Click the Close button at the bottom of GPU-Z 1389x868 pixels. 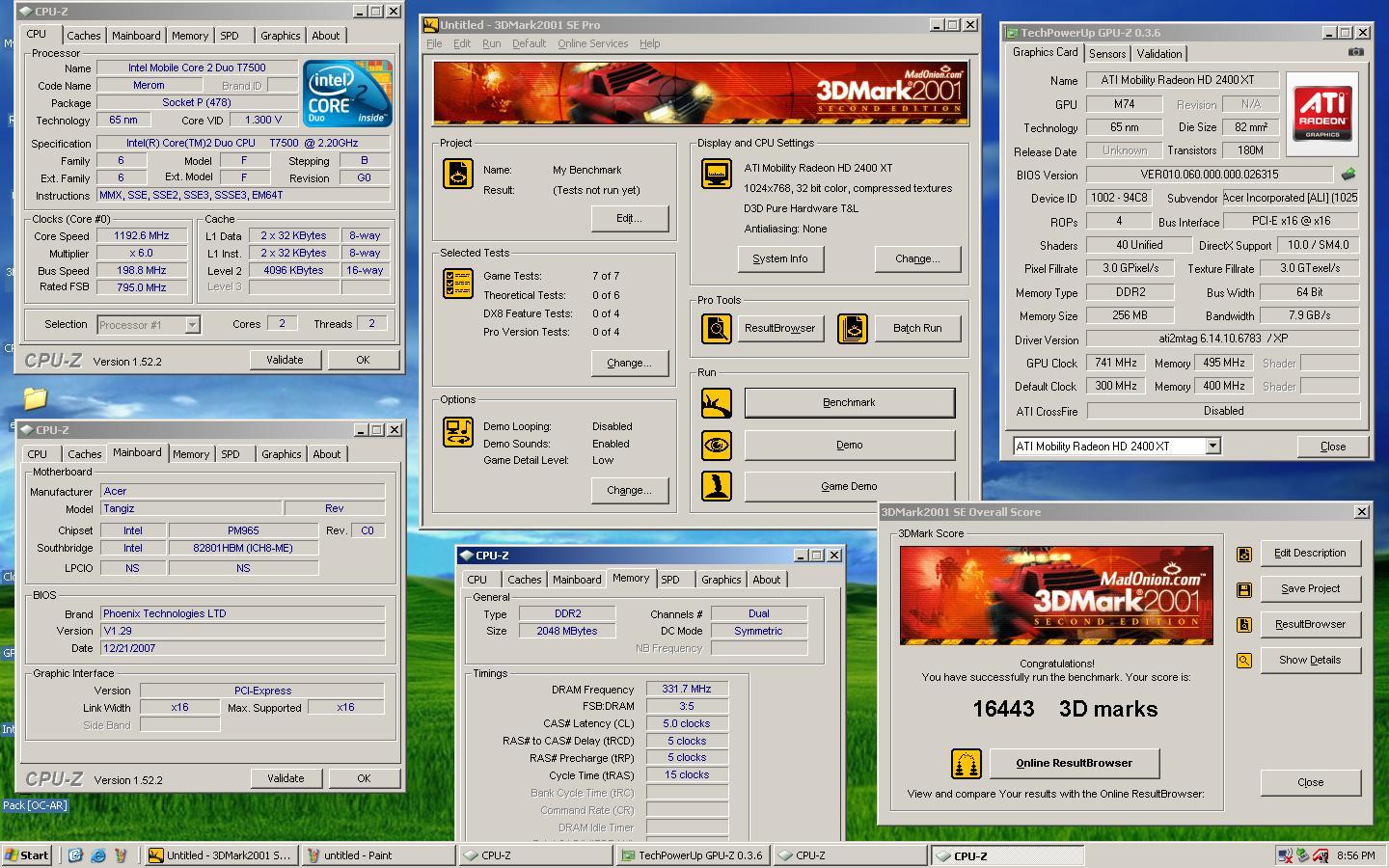(x=1333, y=447)
